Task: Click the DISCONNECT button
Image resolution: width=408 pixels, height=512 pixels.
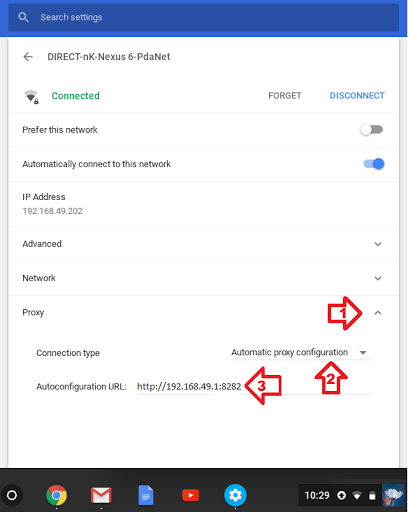Action: 357,96
